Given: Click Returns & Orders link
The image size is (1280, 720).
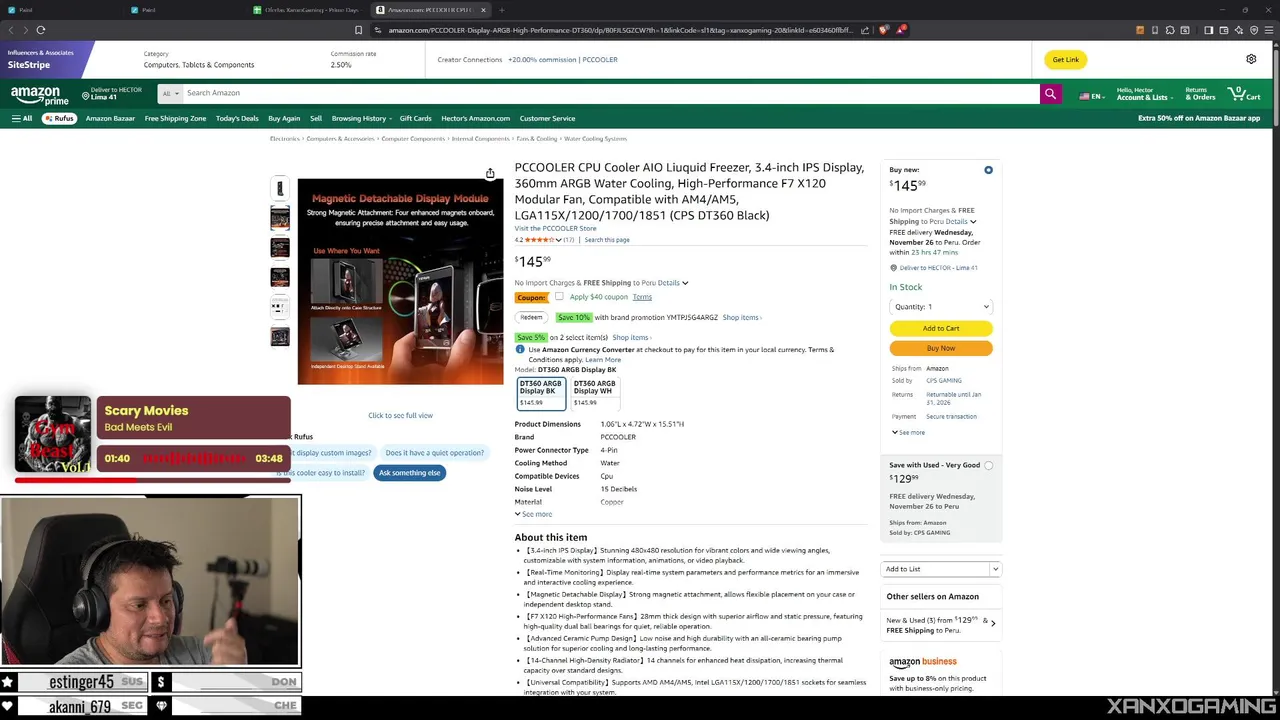Looking at the screenshot, I should click(x=1200, y=94).
